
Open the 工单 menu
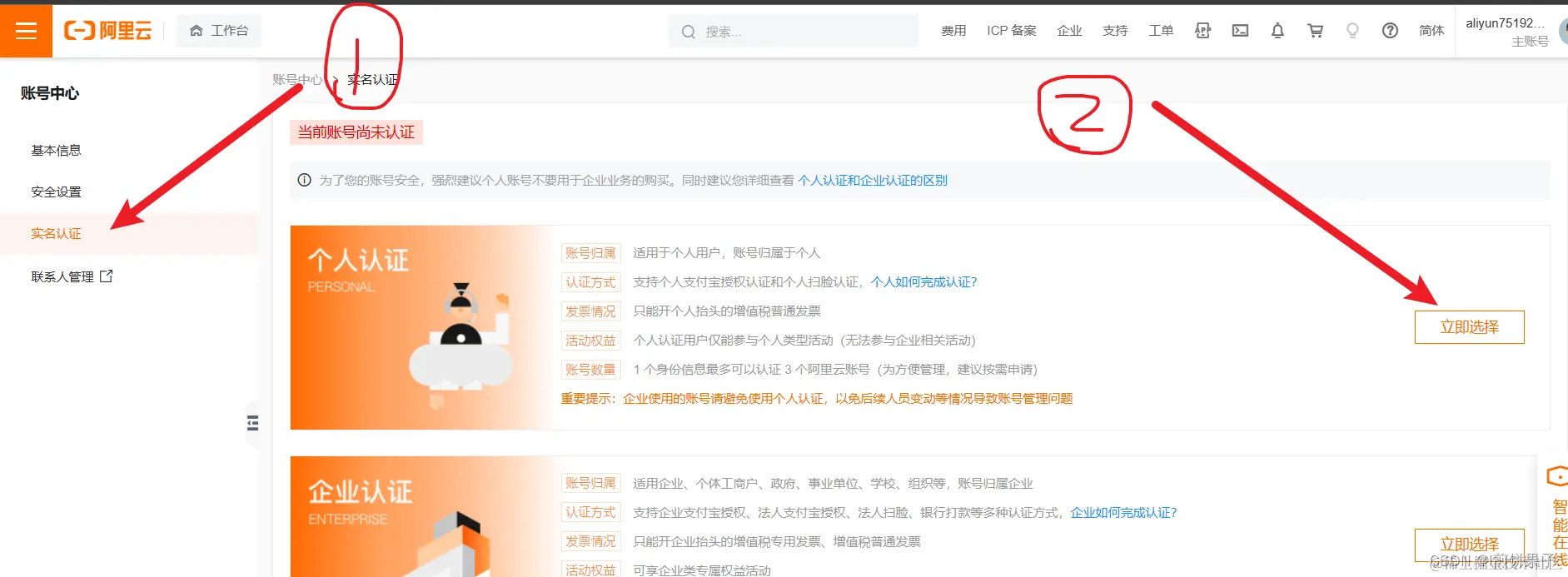(1161, 31)
